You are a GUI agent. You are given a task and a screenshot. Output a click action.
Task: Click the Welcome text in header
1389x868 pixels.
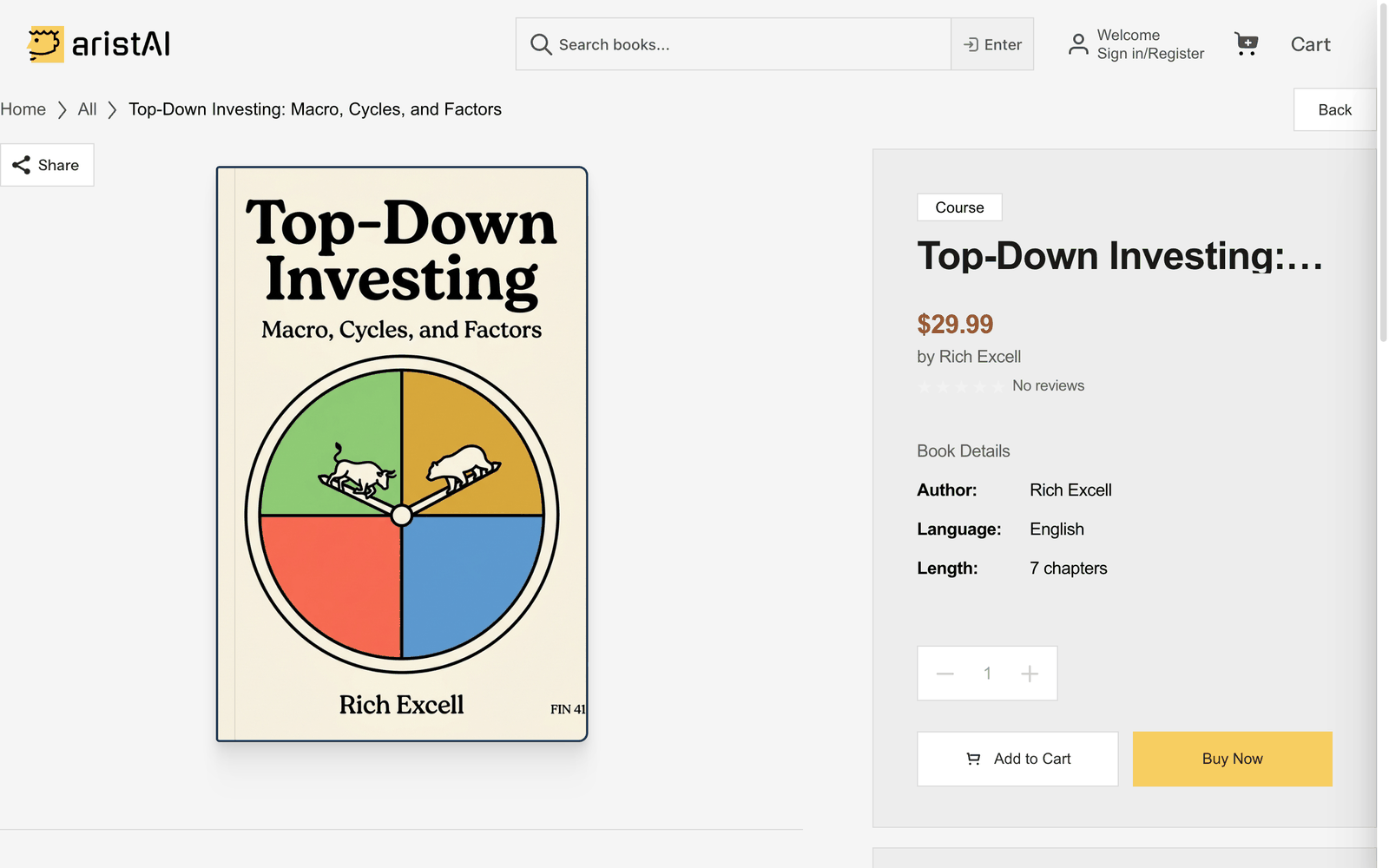(x=1129, y=35)
